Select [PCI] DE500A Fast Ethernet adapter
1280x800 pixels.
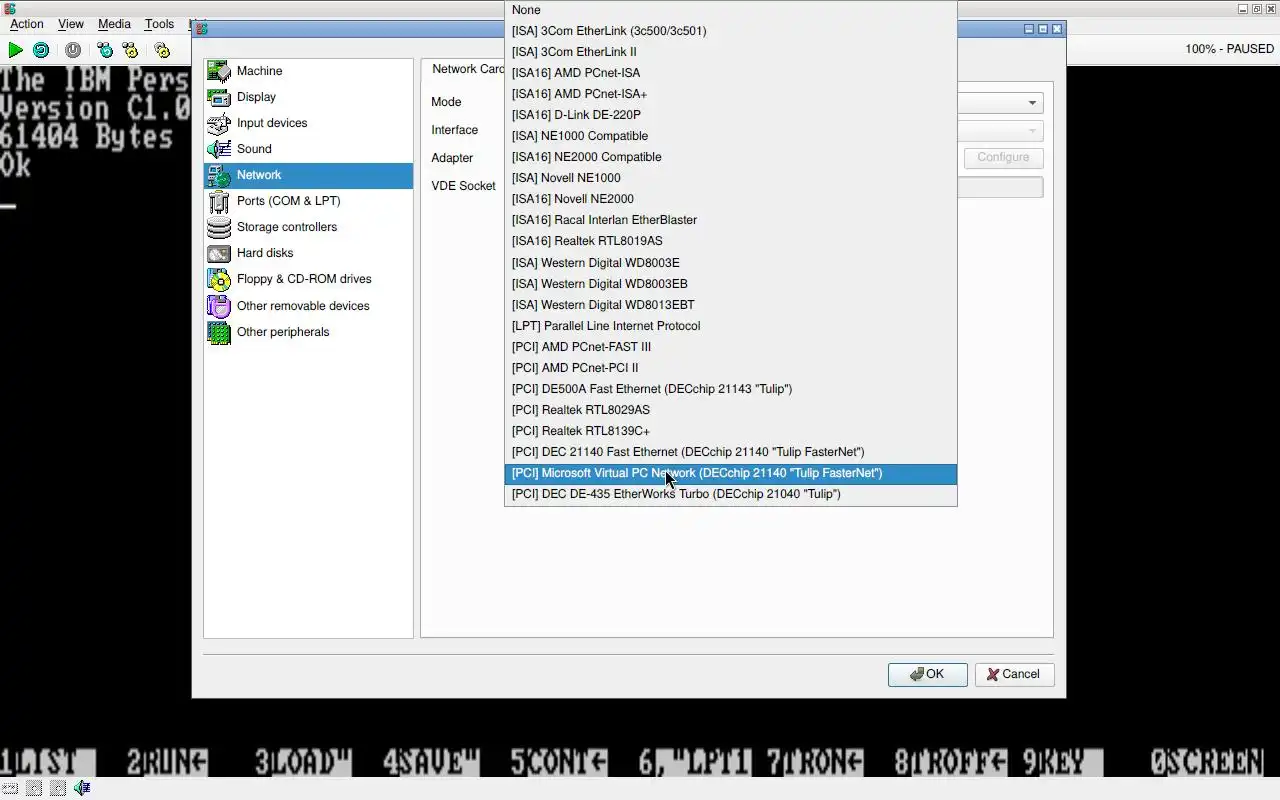[730, 389]
